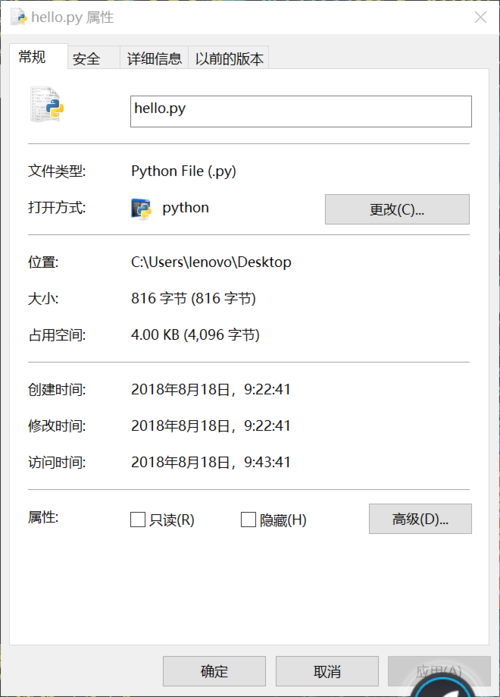Click the python program name next to 打开方式
Viewport: 500px width, 697px height.
point(185,208)
